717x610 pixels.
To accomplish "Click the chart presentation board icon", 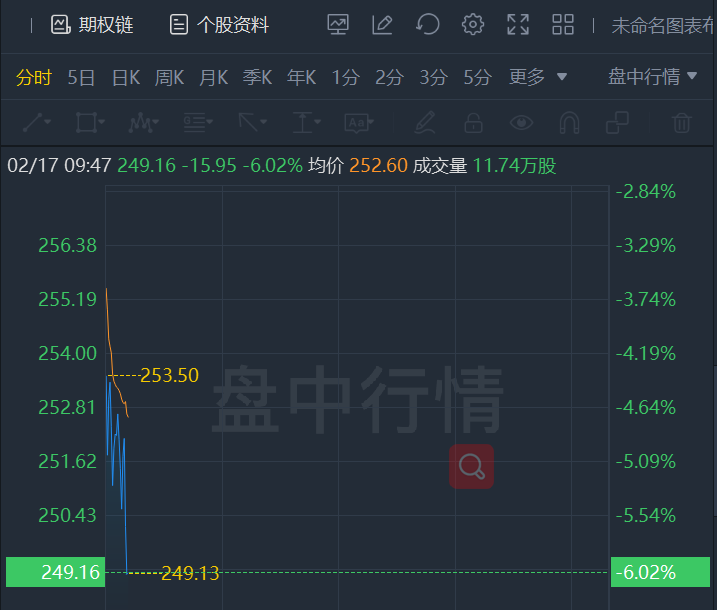I will 338,24.
